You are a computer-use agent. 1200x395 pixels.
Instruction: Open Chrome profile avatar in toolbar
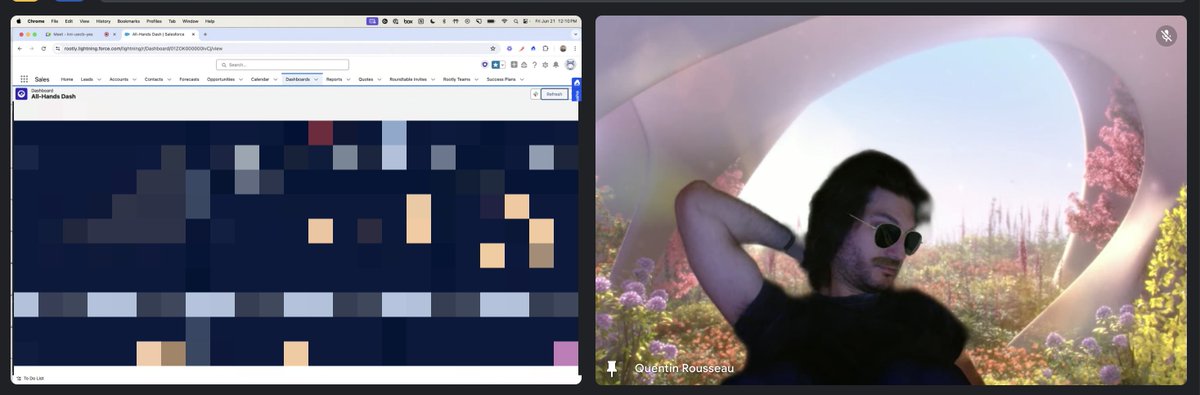(563, 48)
